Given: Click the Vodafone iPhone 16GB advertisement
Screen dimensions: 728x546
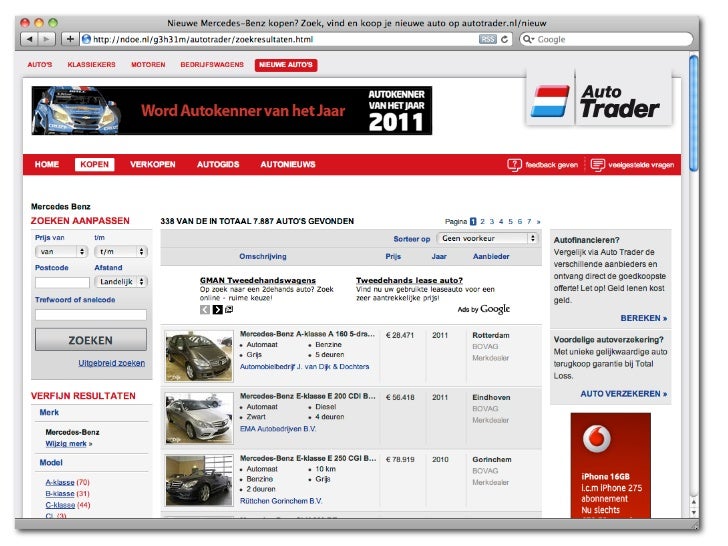Looking at the screenshot, I should click(611, 465).
